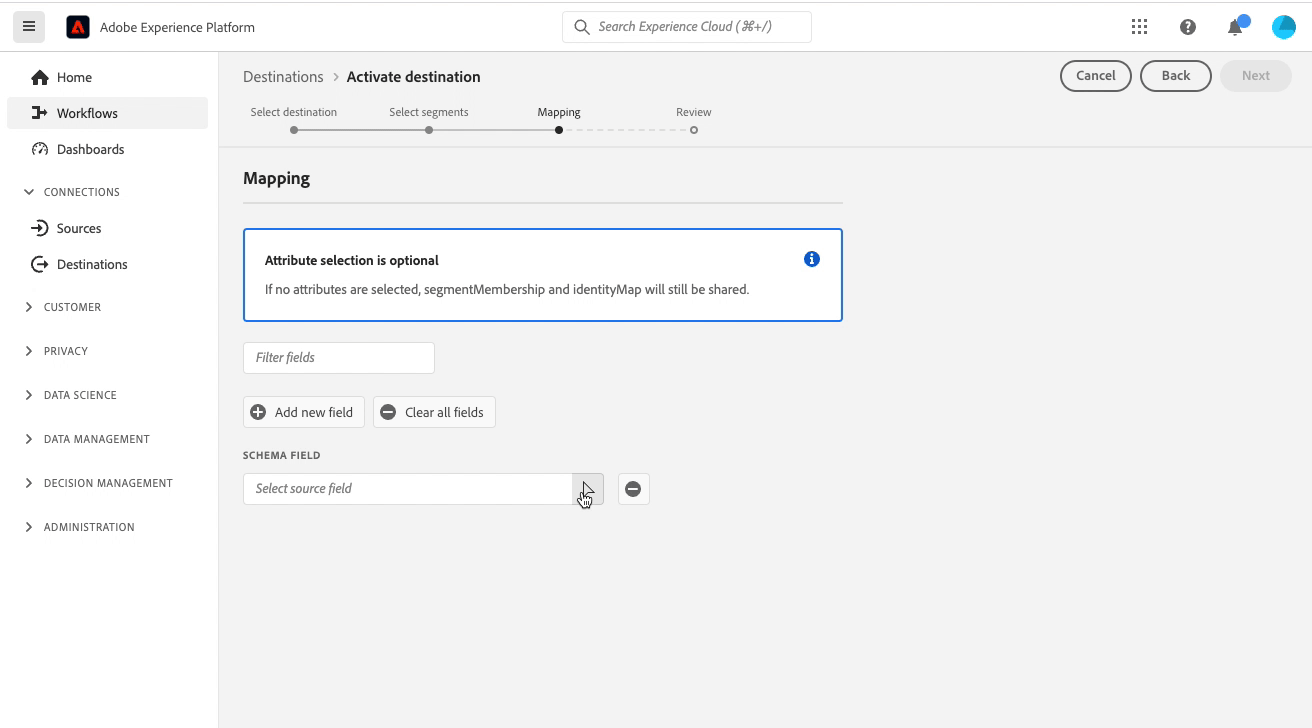Go to Dashboards in the sidebar
Image resolution: width=1312 pixels, height=728 pixels.
90,149
